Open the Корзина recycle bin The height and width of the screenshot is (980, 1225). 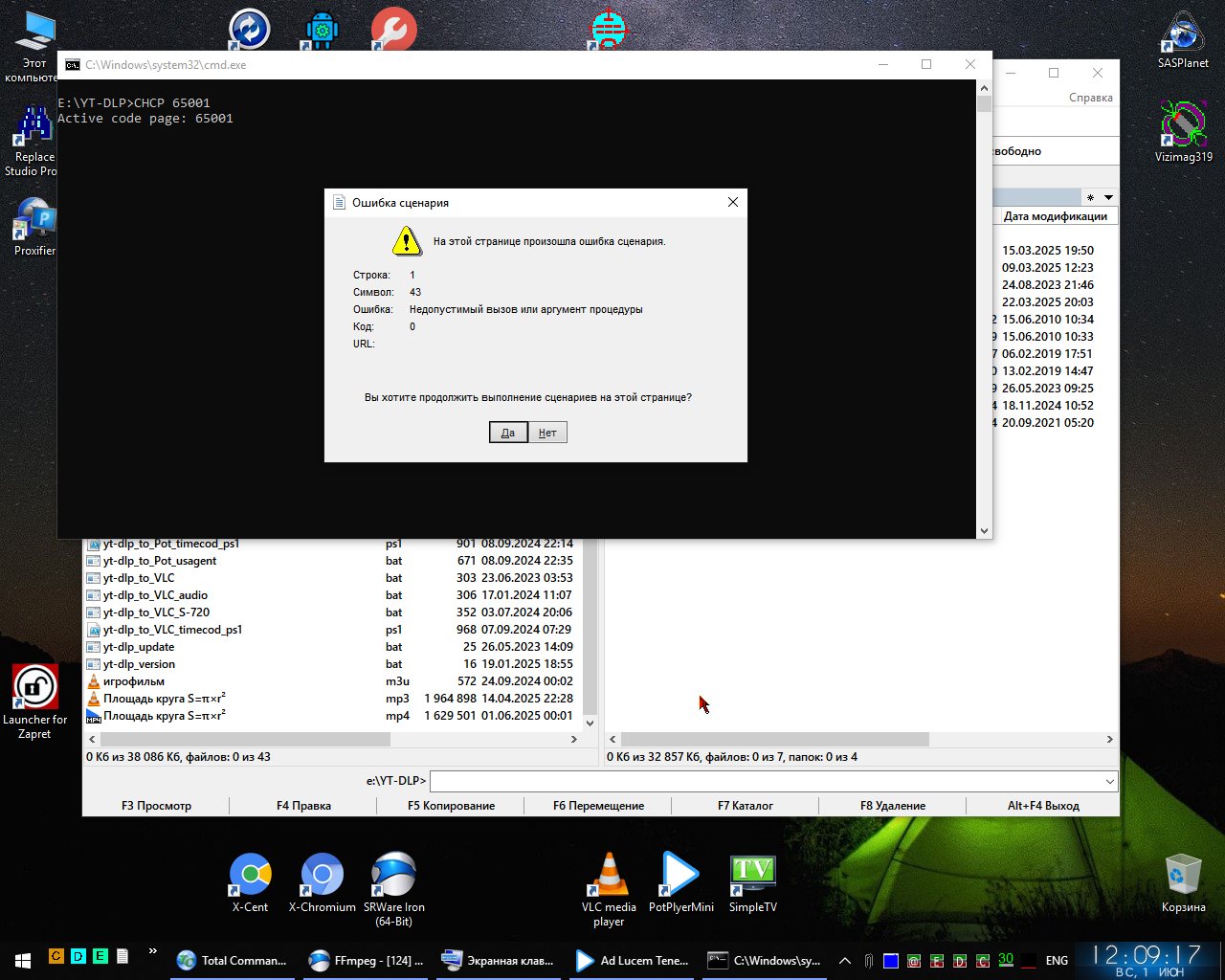1183,877
